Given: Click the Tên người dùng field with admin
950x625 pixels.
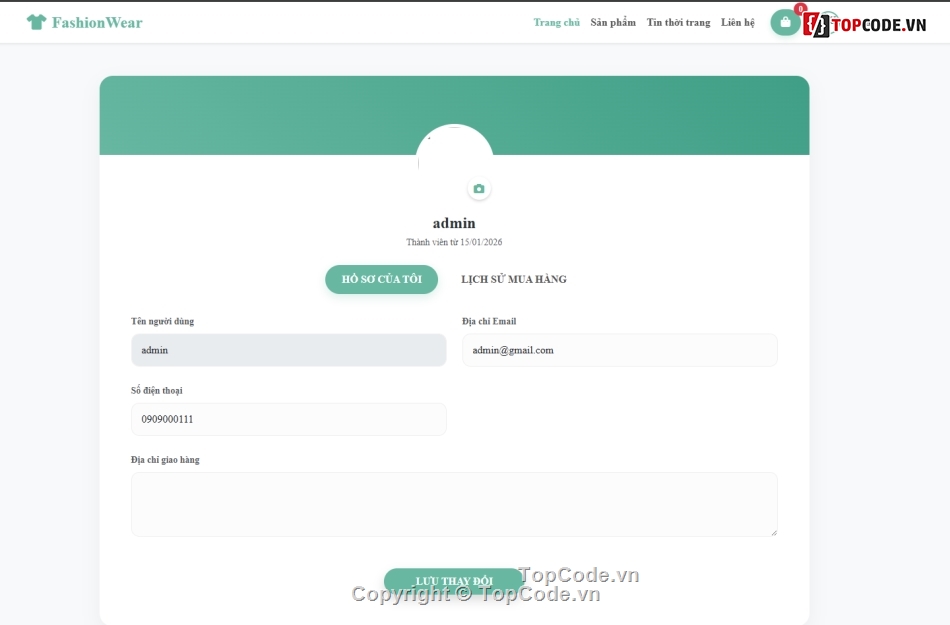Looking at the screenshot, I should [x=288, y=350].
